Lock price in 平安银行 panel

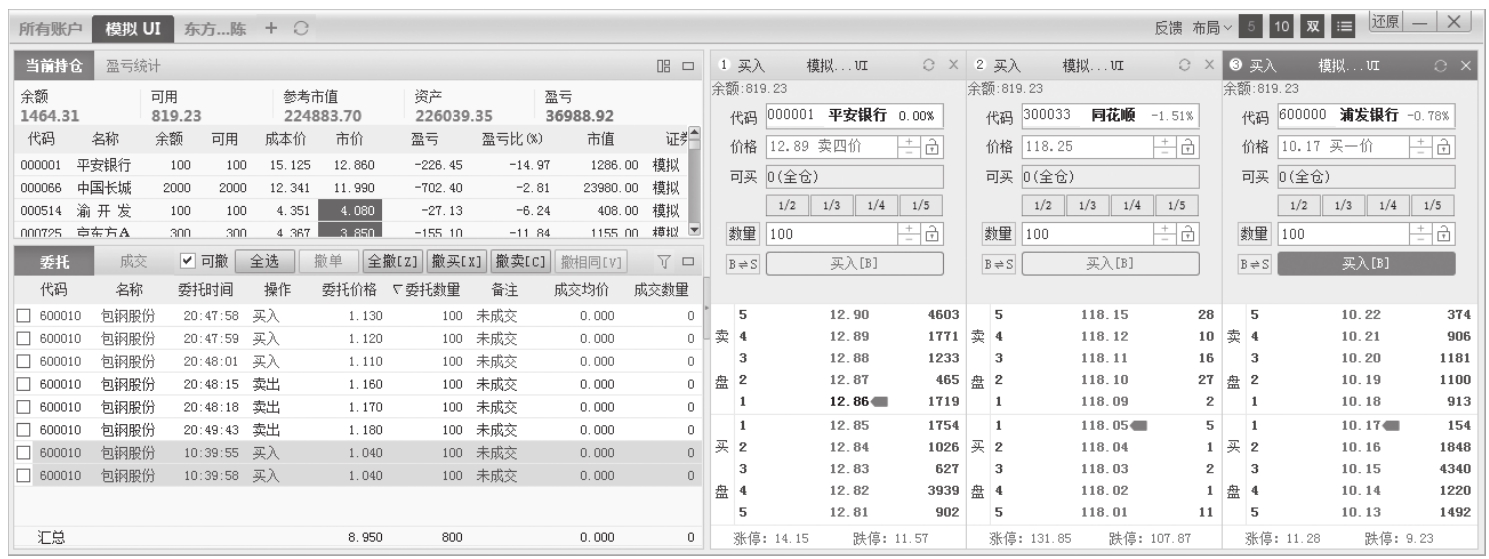point(934,146)
